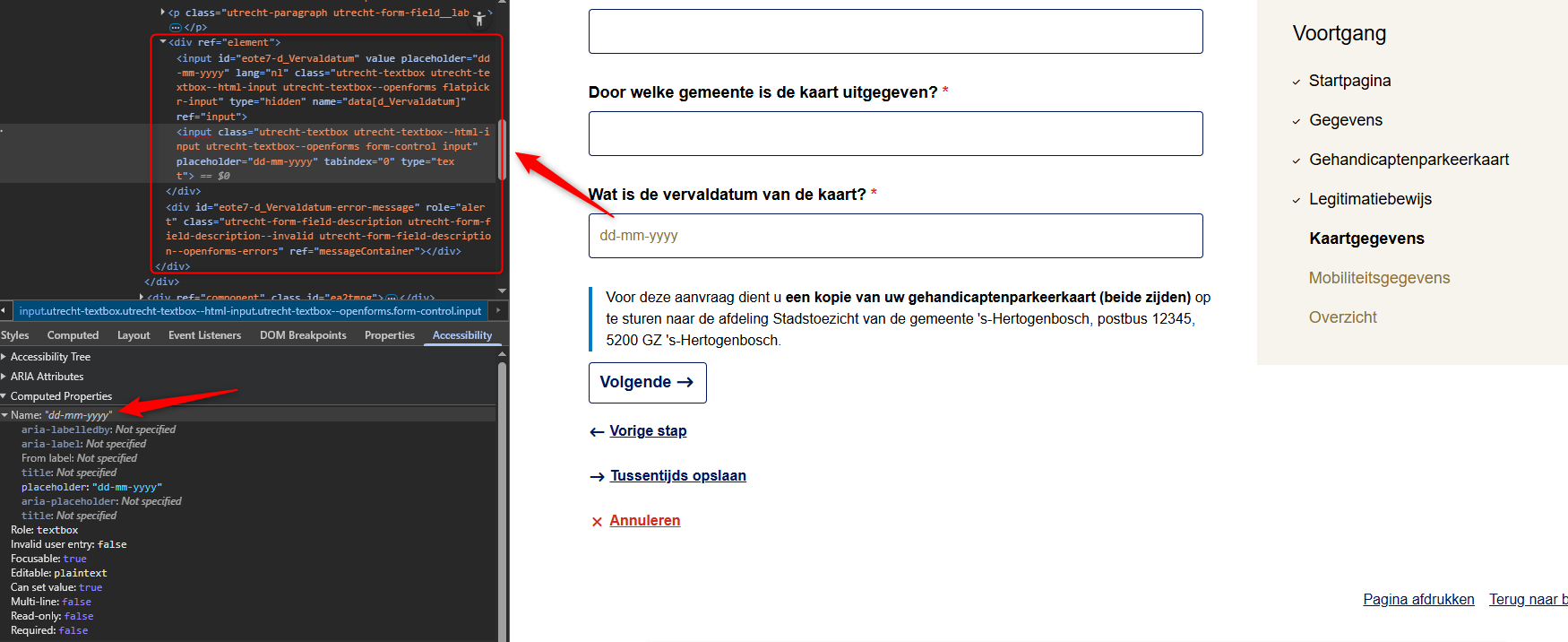
Task: Focus the vervaldatum dd-mm-yyyy date field
Action: tap(895, 236)
